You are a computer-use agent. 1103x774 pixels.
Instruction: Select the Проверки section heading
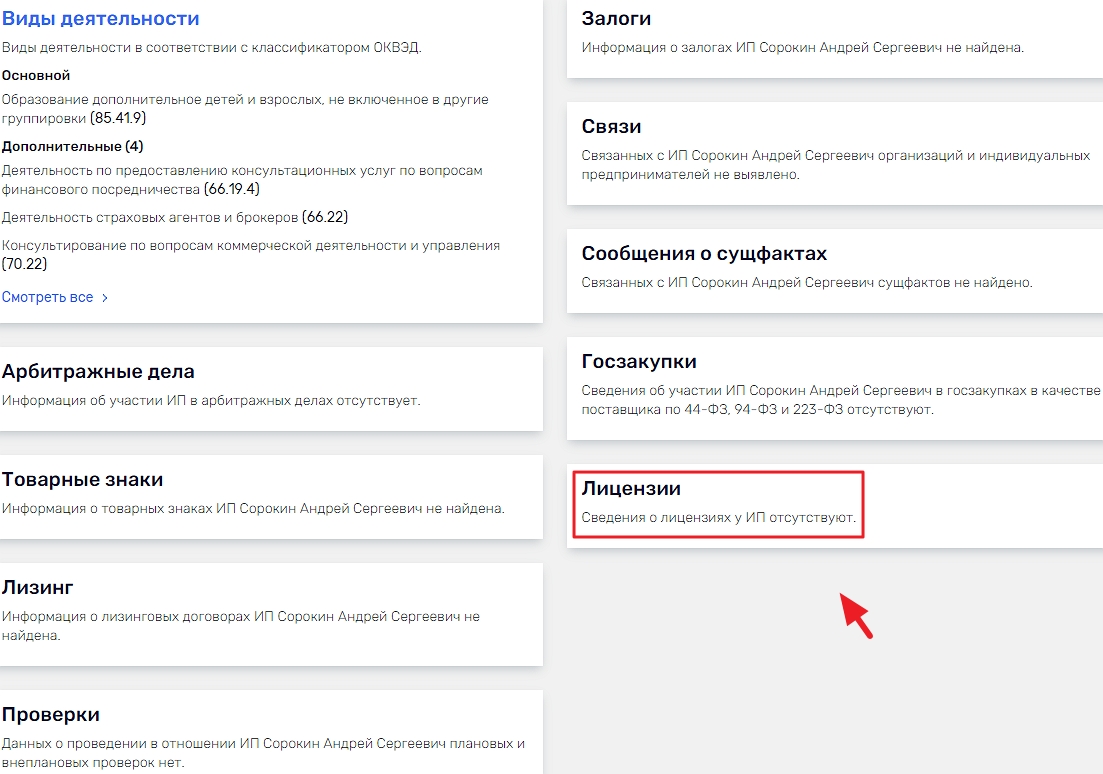51,715
